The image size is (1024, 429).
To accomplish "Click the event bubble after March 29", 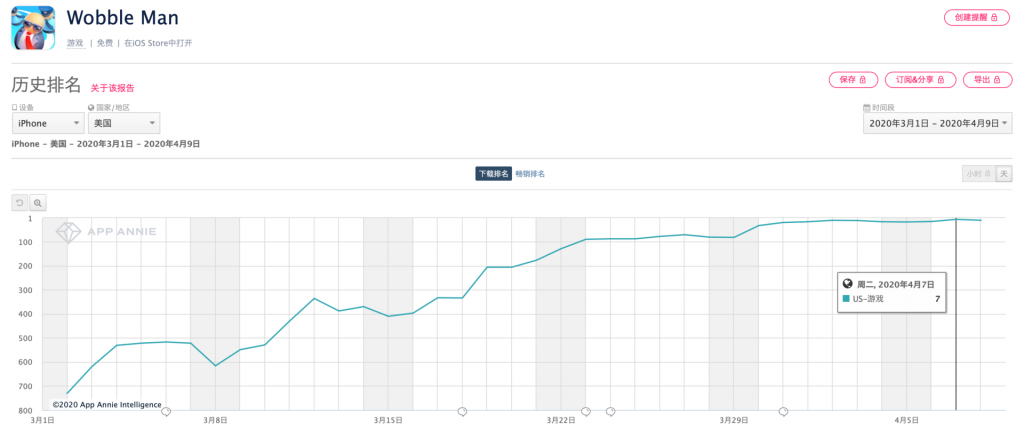I will [783, 411].
